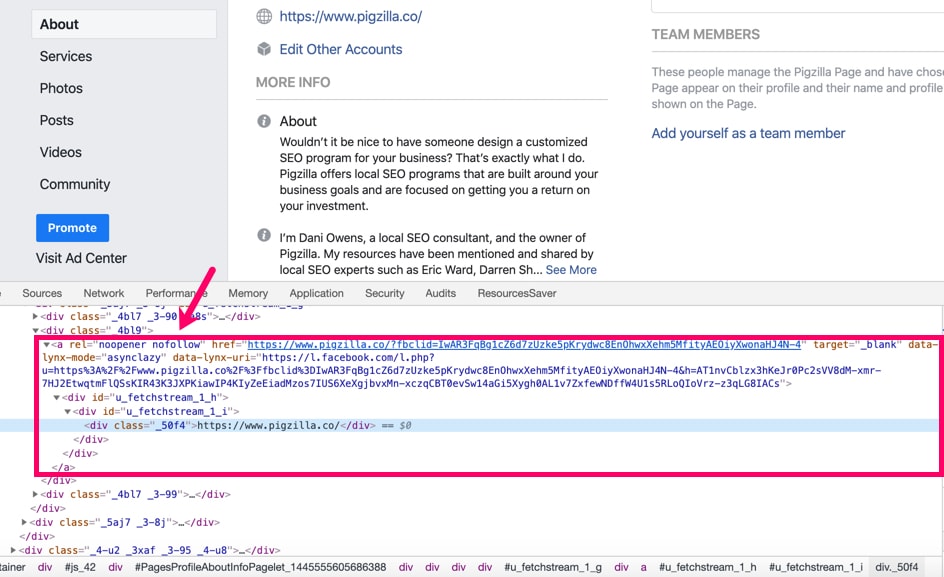Select the 'a' breadcrumb element
Screen dimensions: 944x577
click(643, 567)
